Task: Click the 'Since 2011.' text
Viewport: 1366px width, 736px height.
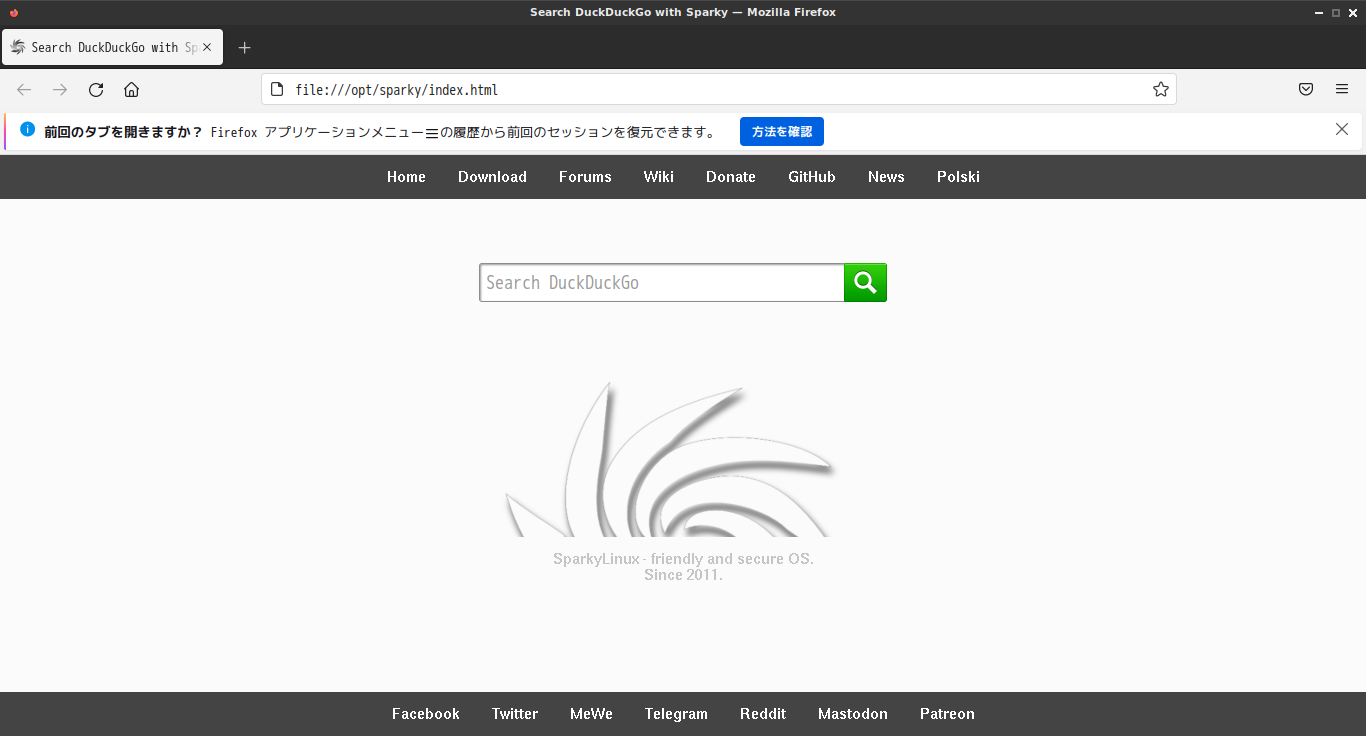Action: tap(683, 575)
